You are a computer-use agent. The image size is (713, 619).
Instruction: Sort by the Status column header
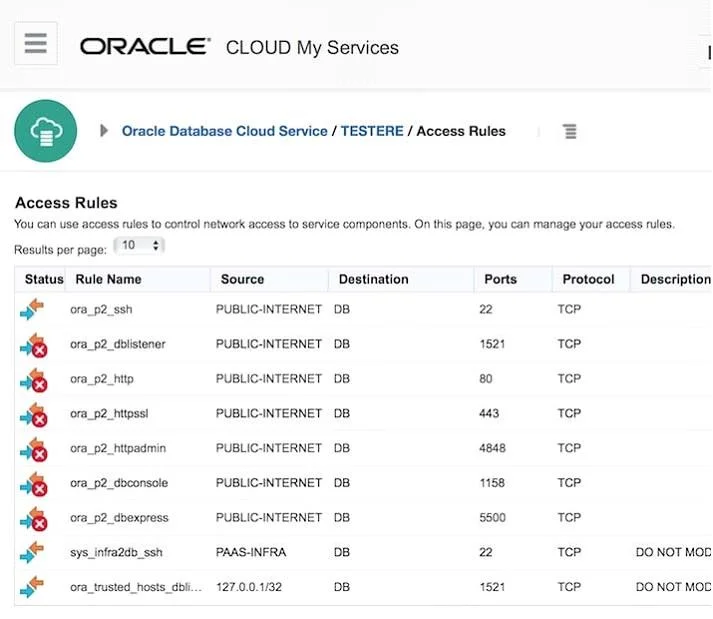44,279
